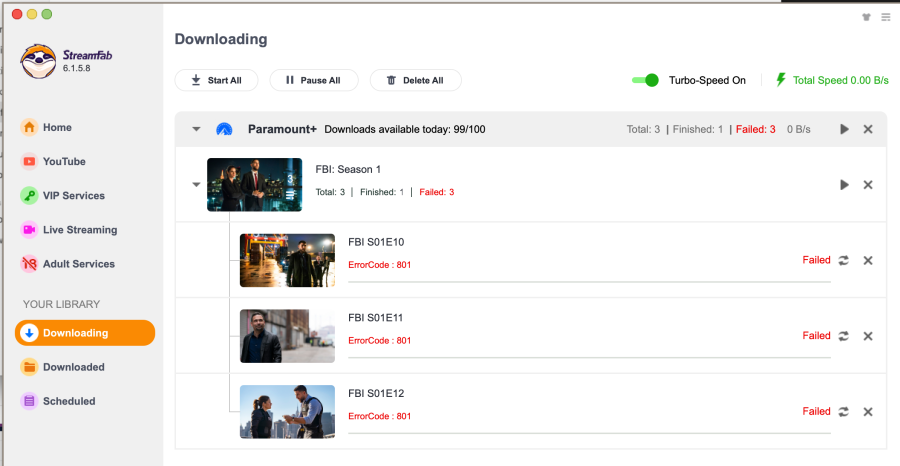Retry the failed FBI S01E12 download
900x466 pixels.
coord(843,412)
